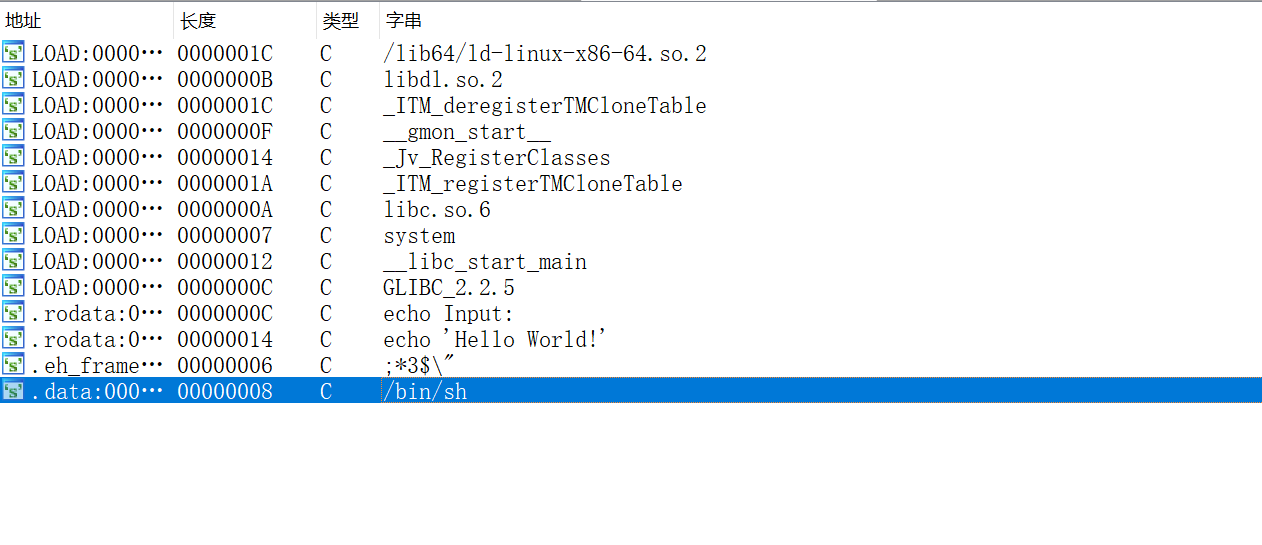Click string icon beside echo Input: row

(14, 313)
